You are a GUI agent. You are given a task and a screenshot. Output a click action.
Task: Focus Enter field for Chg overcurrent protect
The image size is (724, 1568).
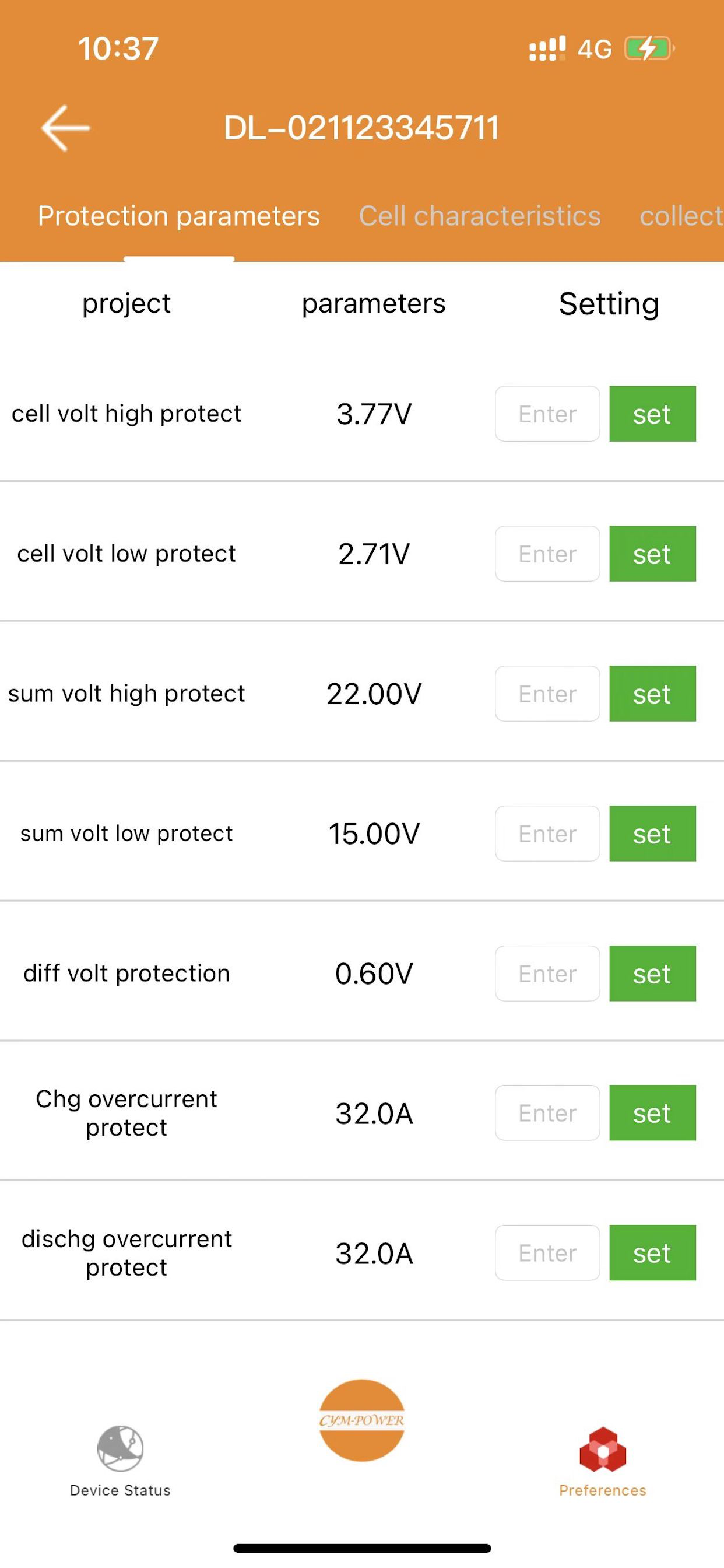point(547,1114)
